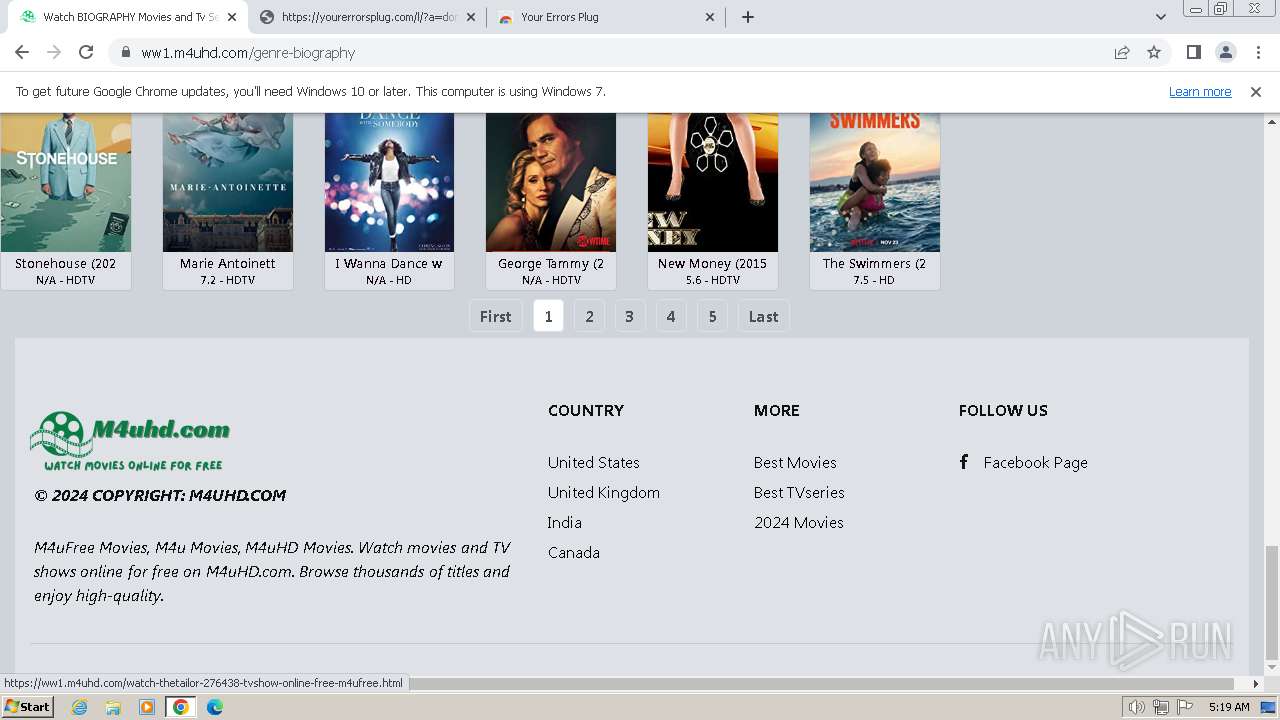Image resolution: width=1280 pixels, height=720 pixels.
Task: Close the Your Errors Plug tab
Action: (710, 17)
